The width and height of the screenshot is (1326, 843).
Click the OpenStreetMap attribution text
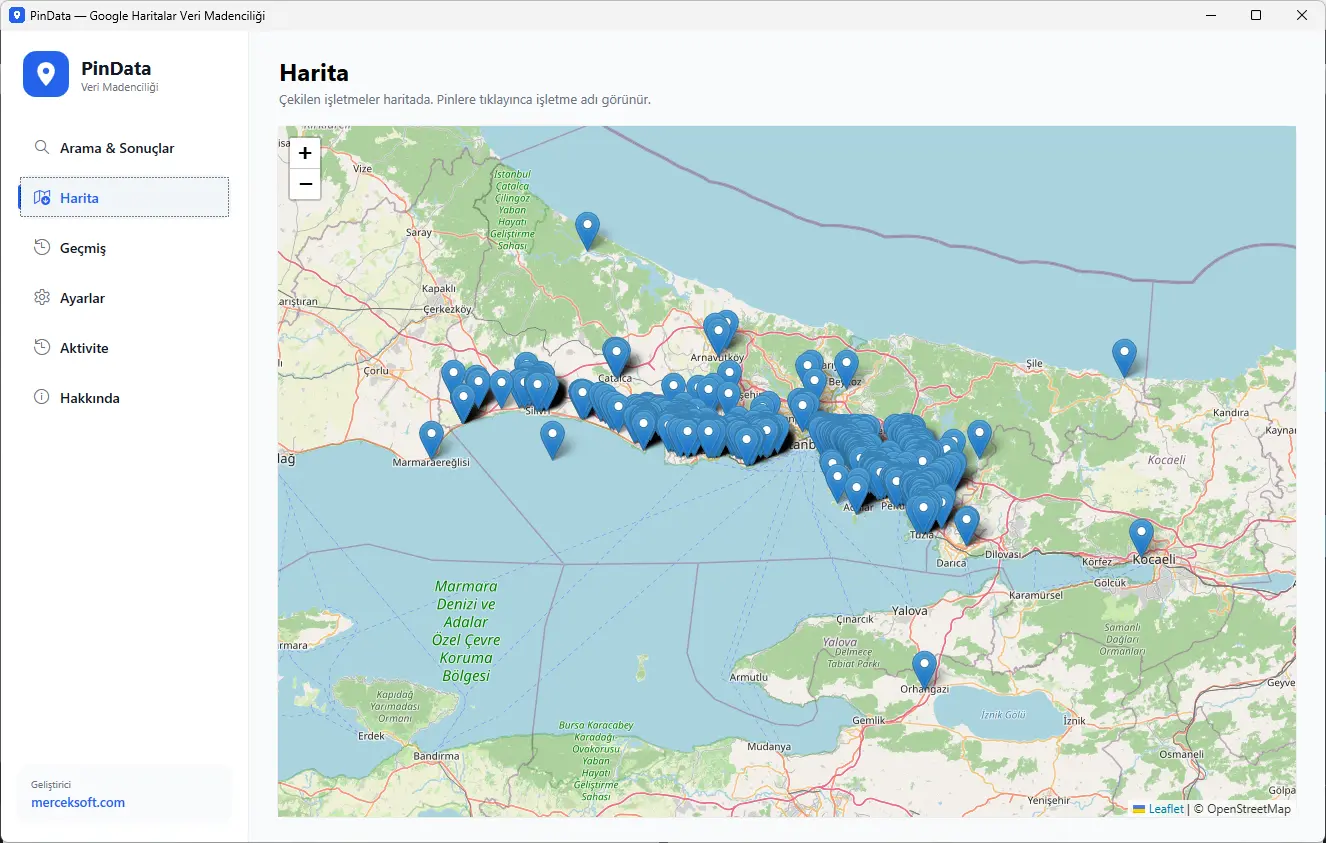(1249, 809)
